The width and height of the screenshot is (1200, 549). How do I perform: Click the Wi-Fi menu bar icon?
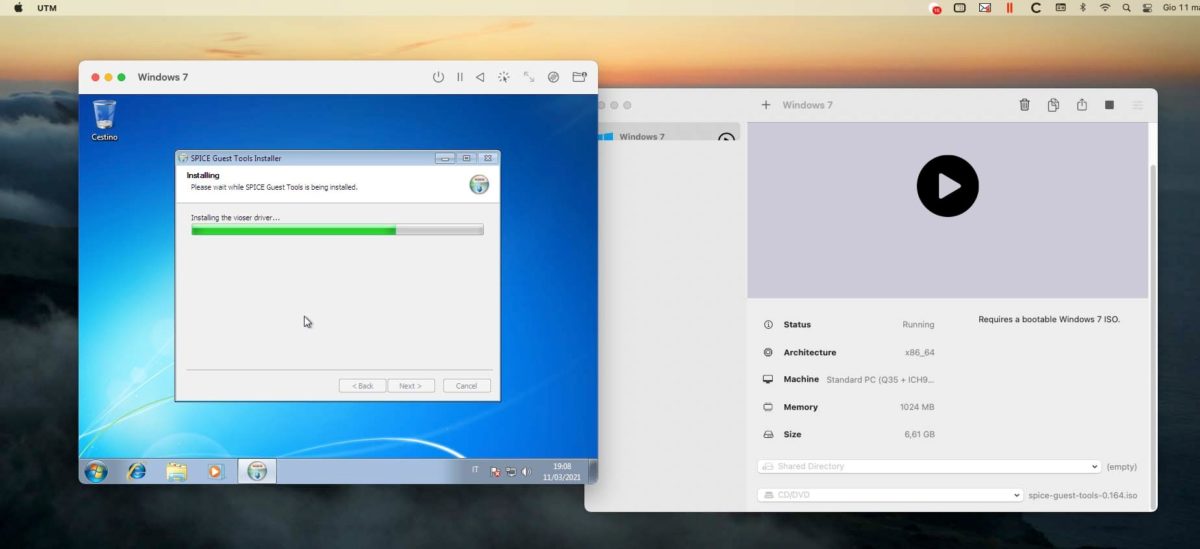coord(1105,7)
